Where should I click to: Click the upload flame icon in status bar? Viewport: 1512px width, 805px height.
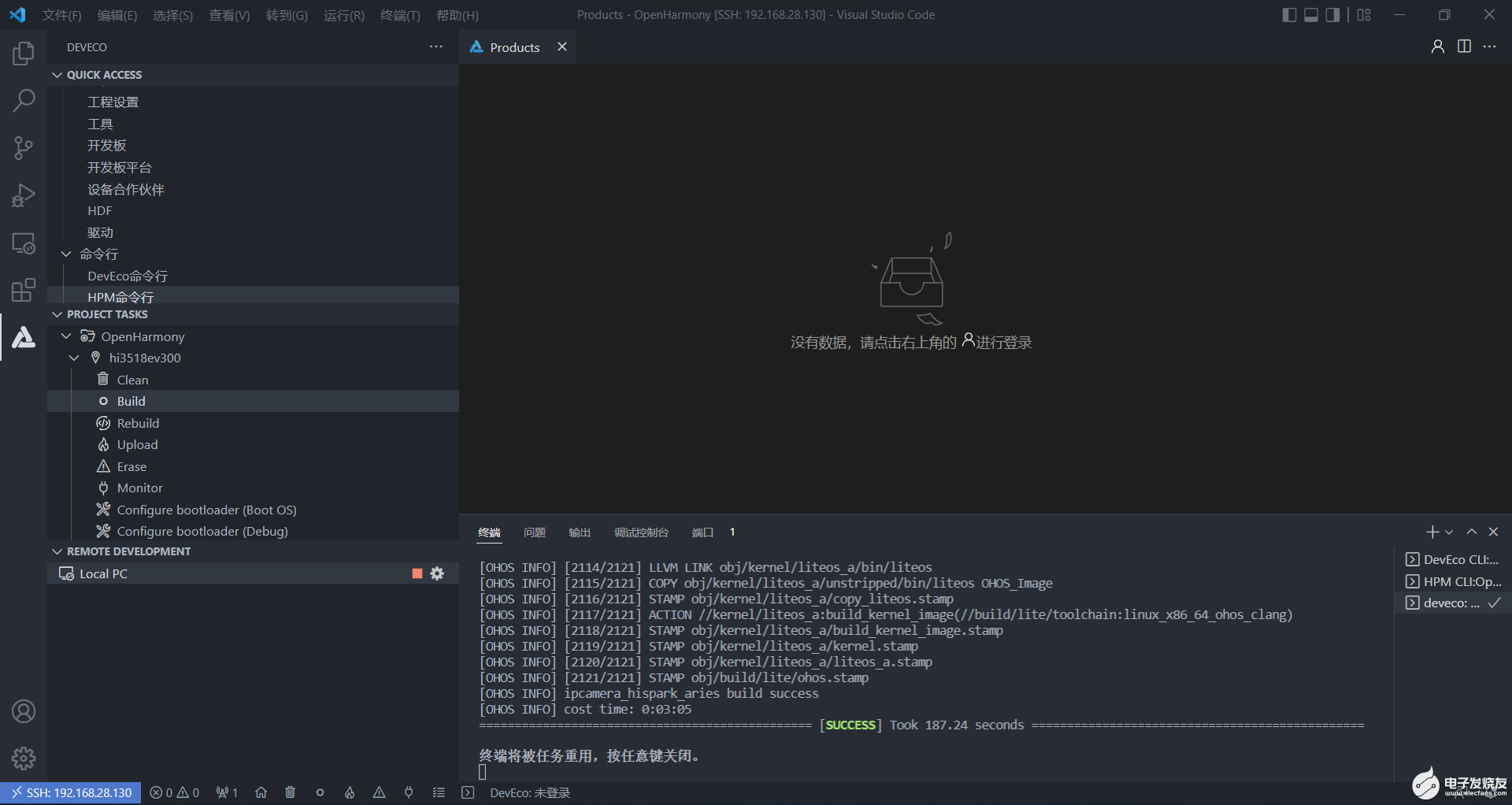coord(350,792)
